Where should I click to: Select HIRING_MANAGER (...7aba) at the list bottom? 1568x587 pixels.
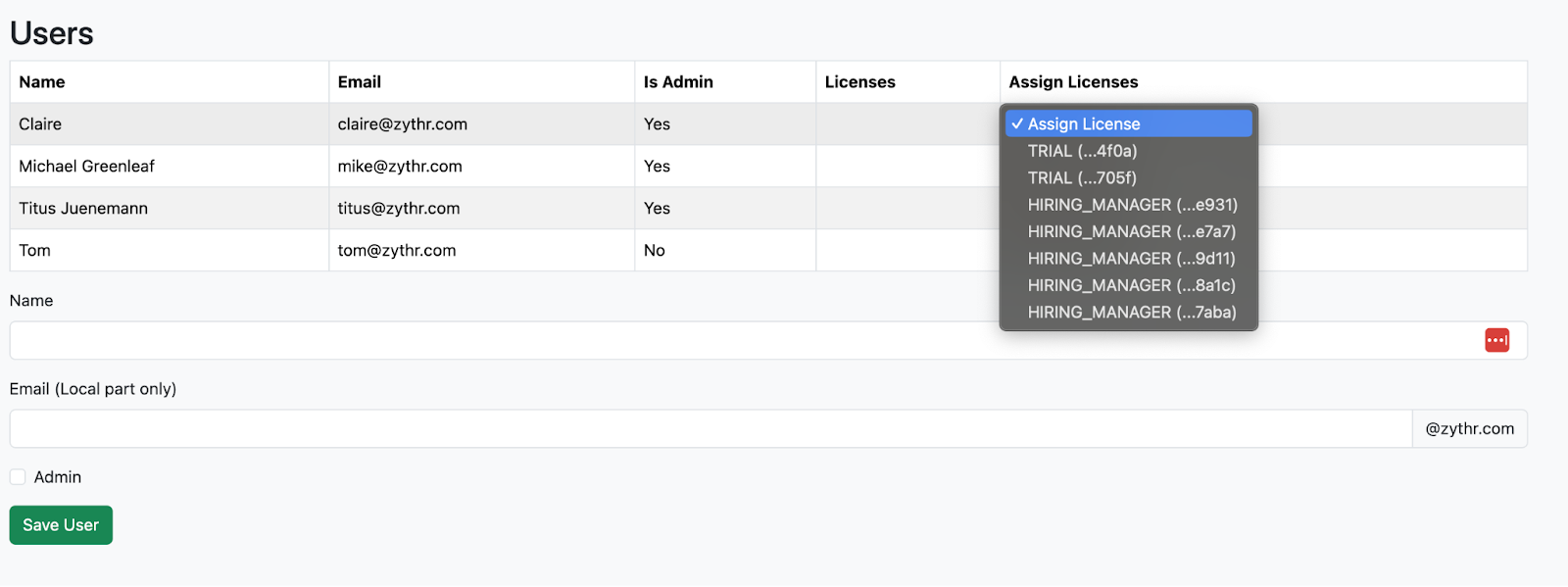(x=1131, y=313)
